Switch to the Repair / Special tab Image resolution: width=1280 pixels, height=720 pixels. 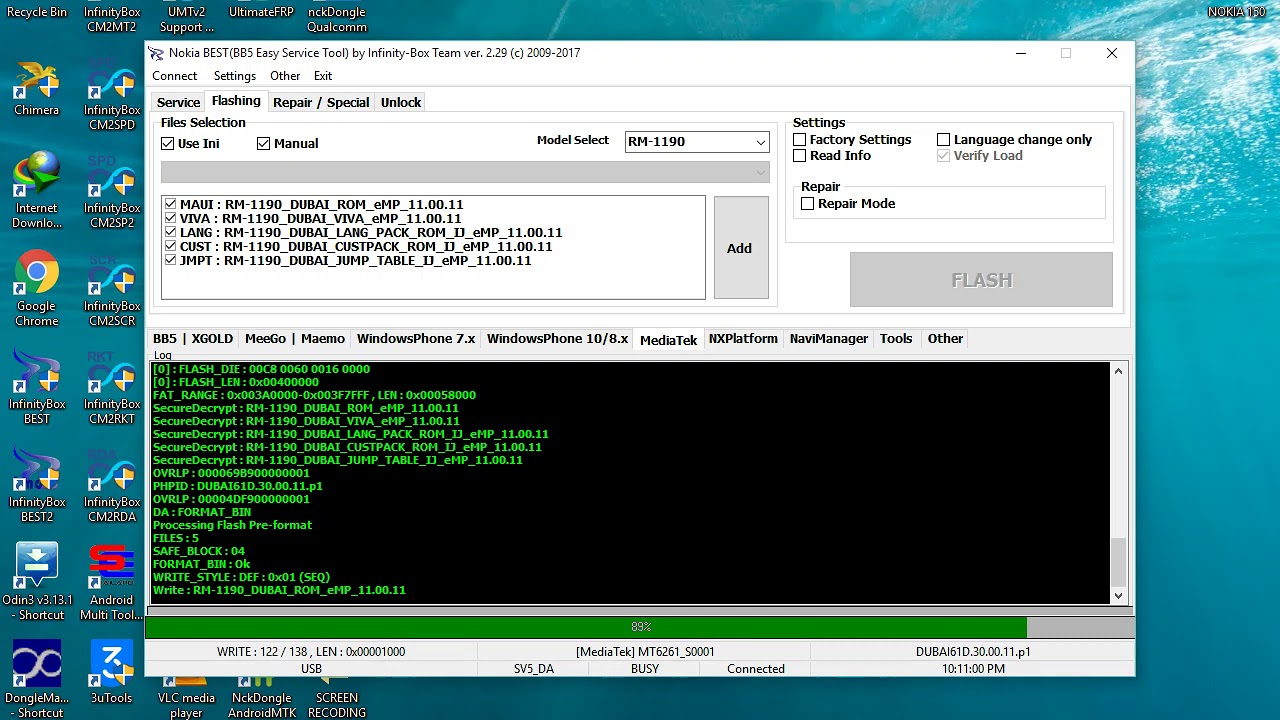(321, 102)
